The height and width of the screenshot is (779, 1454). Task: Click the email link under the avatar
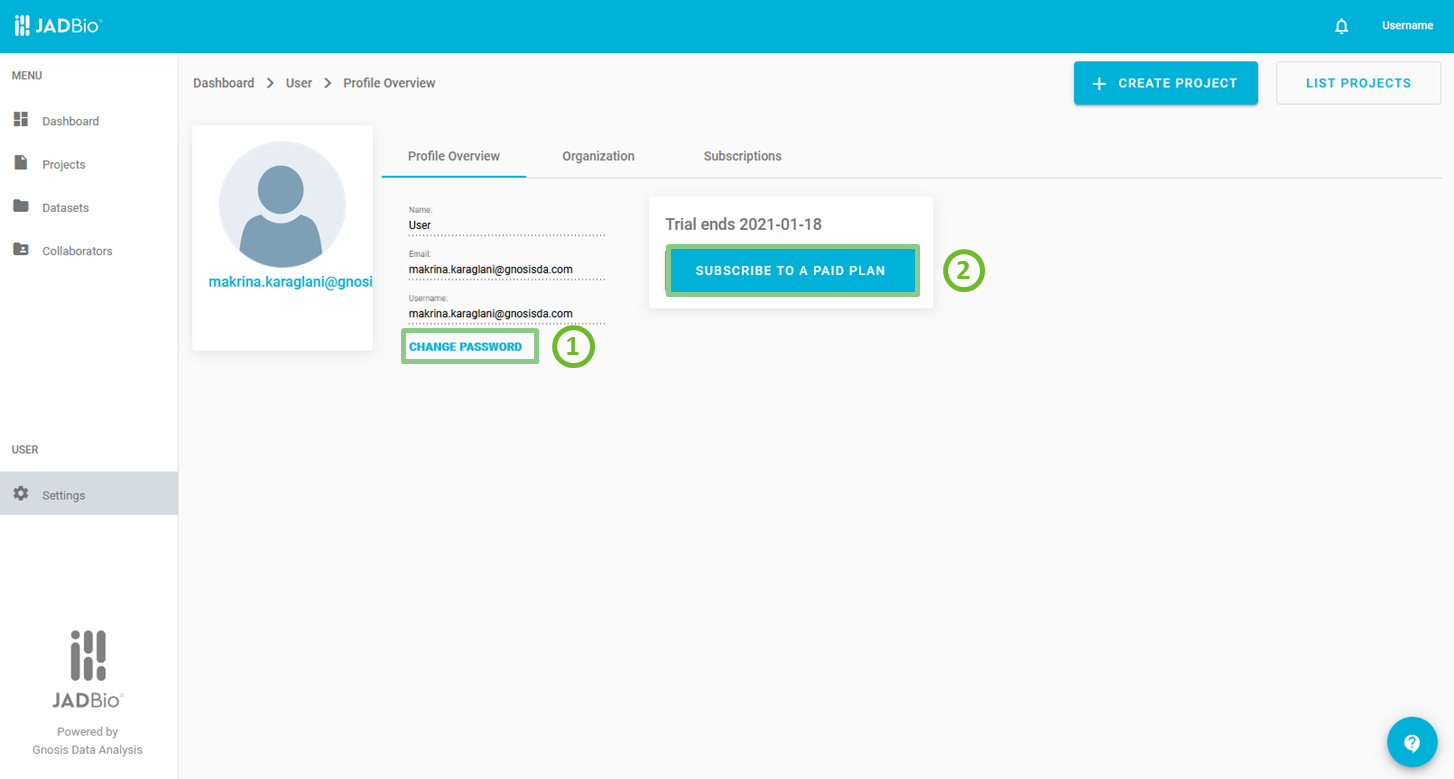(290, 282)
